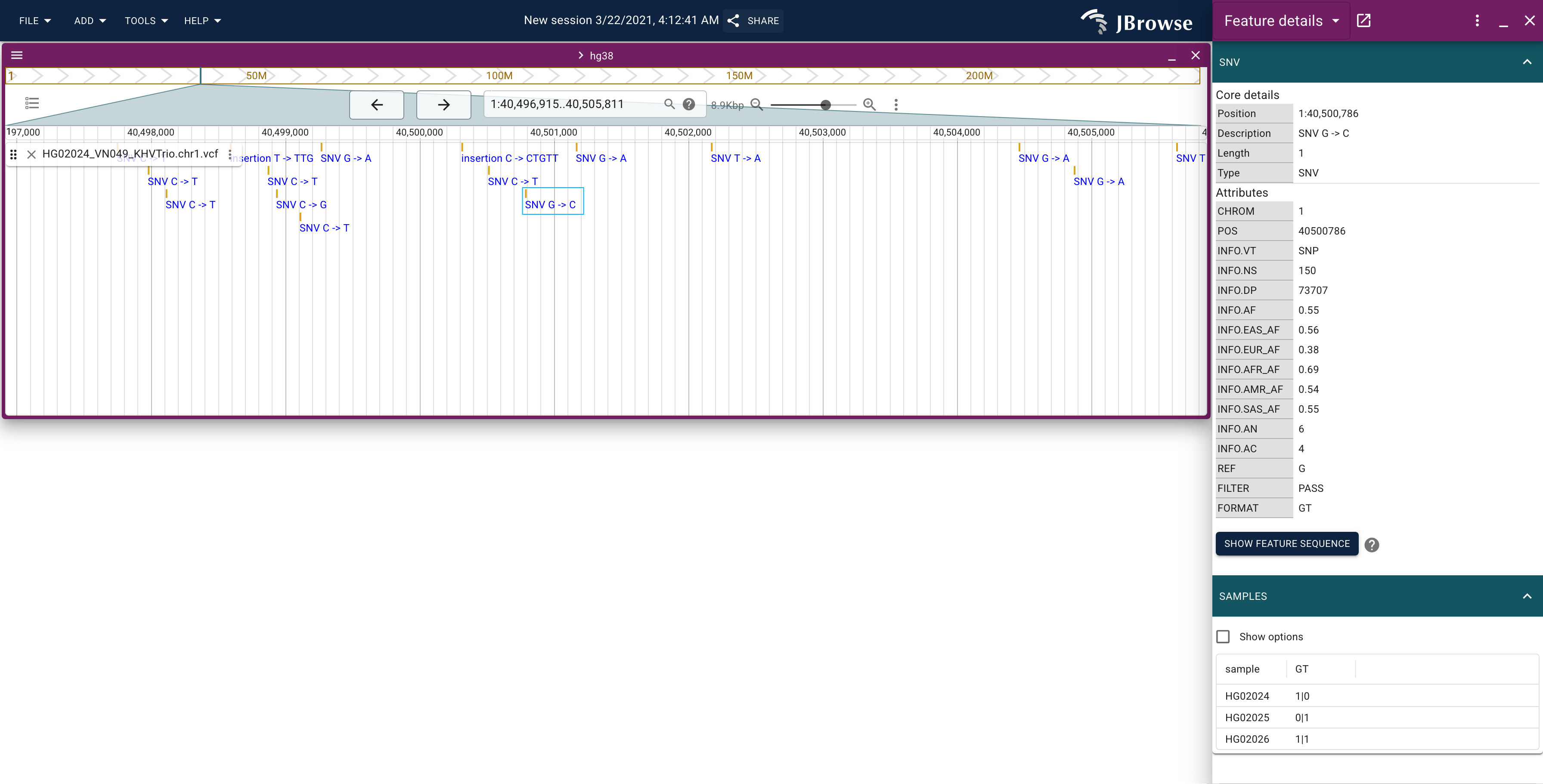Pop out the feature details widget

(1363, 21)
